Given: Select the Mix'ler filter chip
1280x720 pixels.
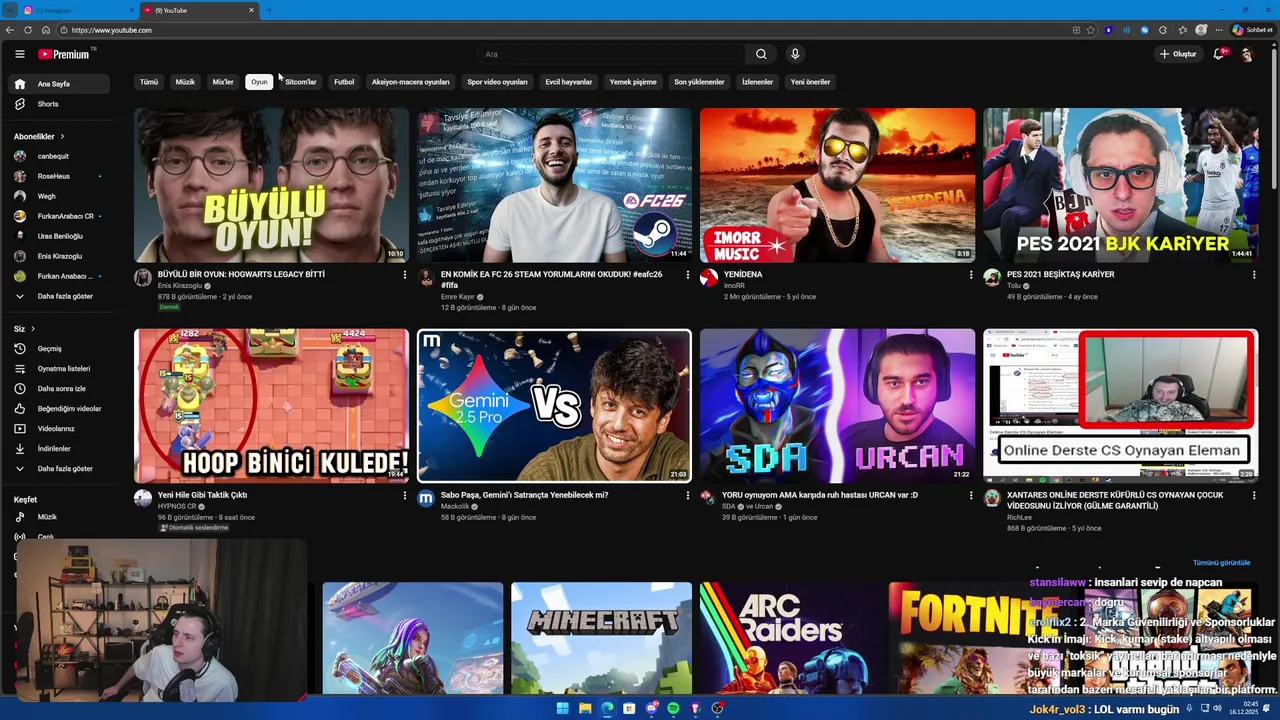Looking at the screenshot, I should point(223,82).
